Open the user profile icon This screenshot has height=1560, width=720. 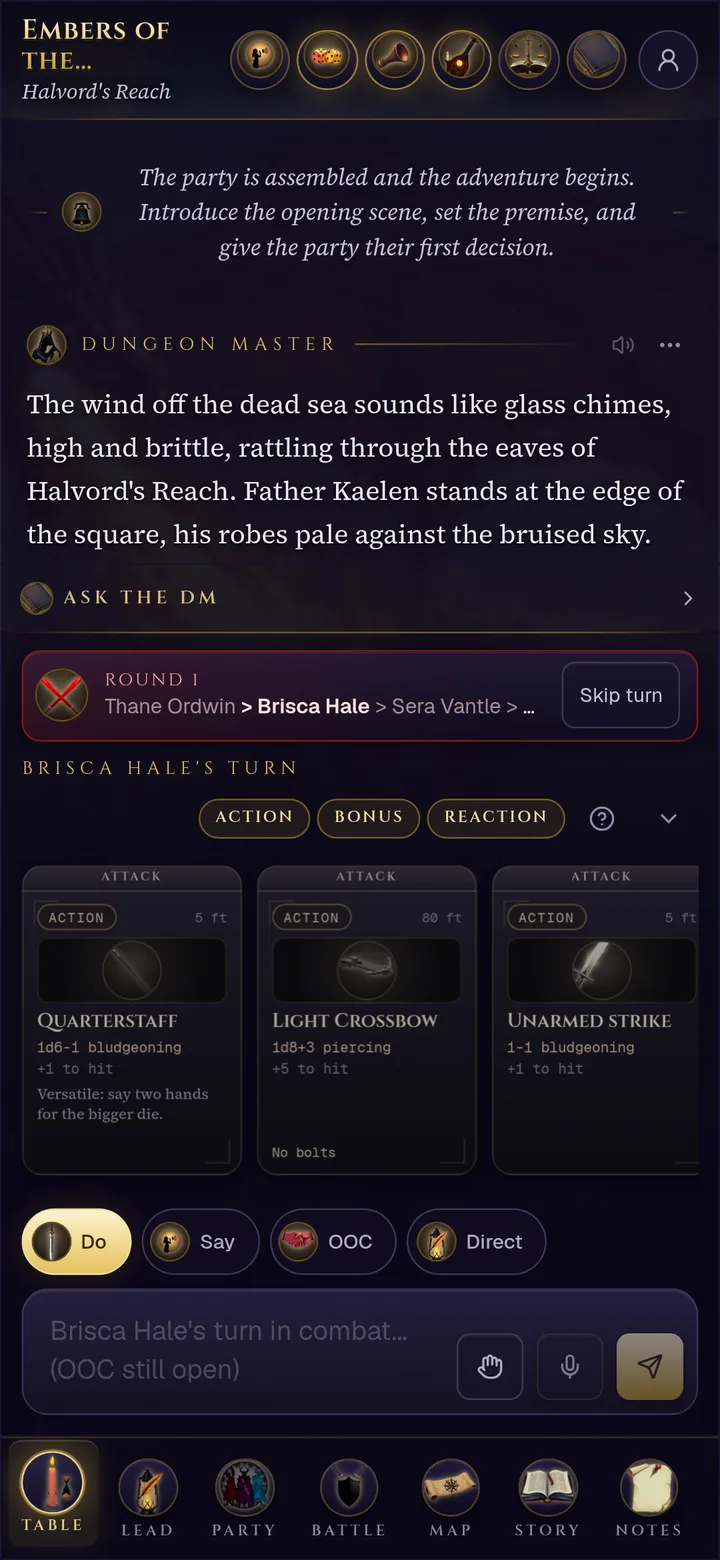(x=668, y=60)
